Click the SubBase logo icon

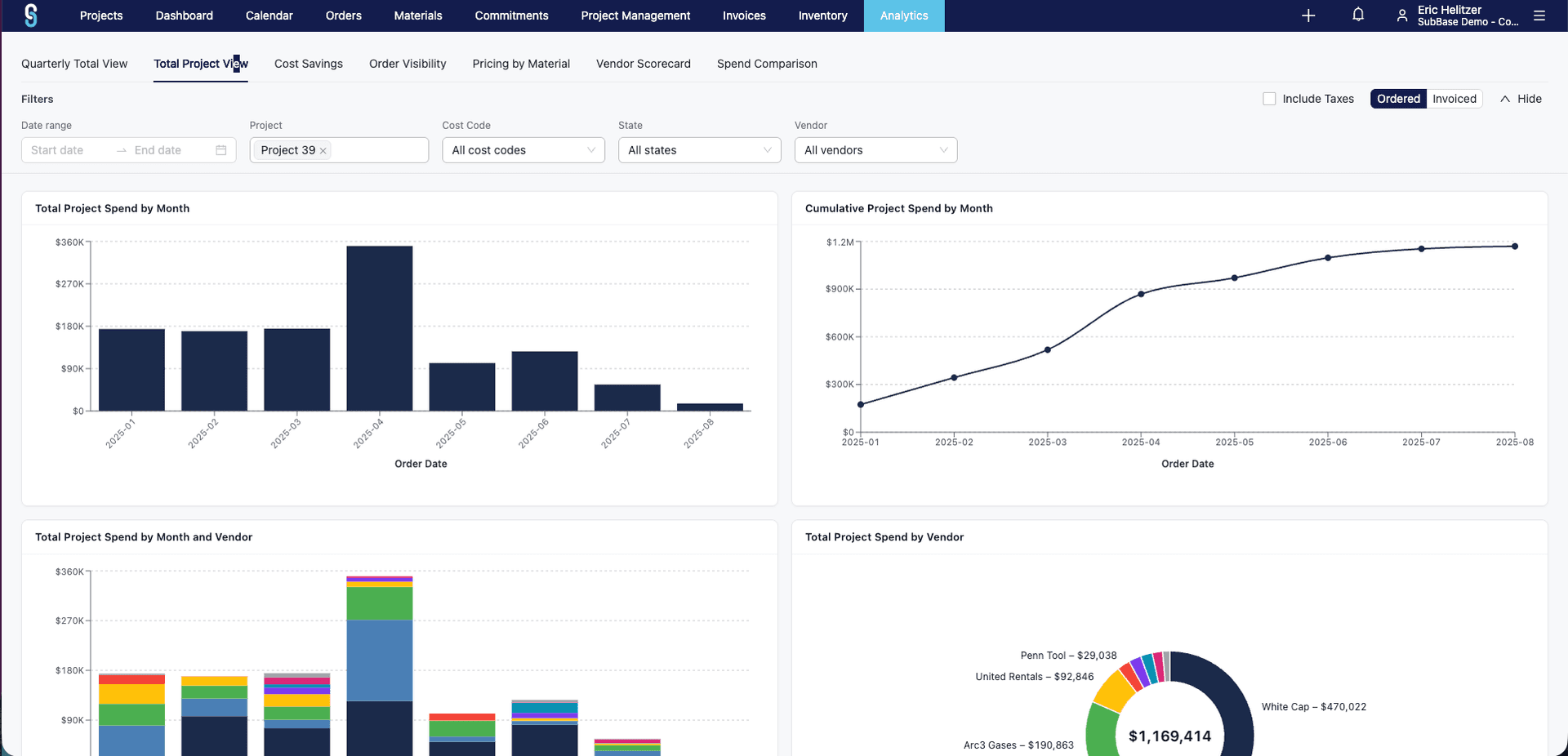(x=31, y=16)
